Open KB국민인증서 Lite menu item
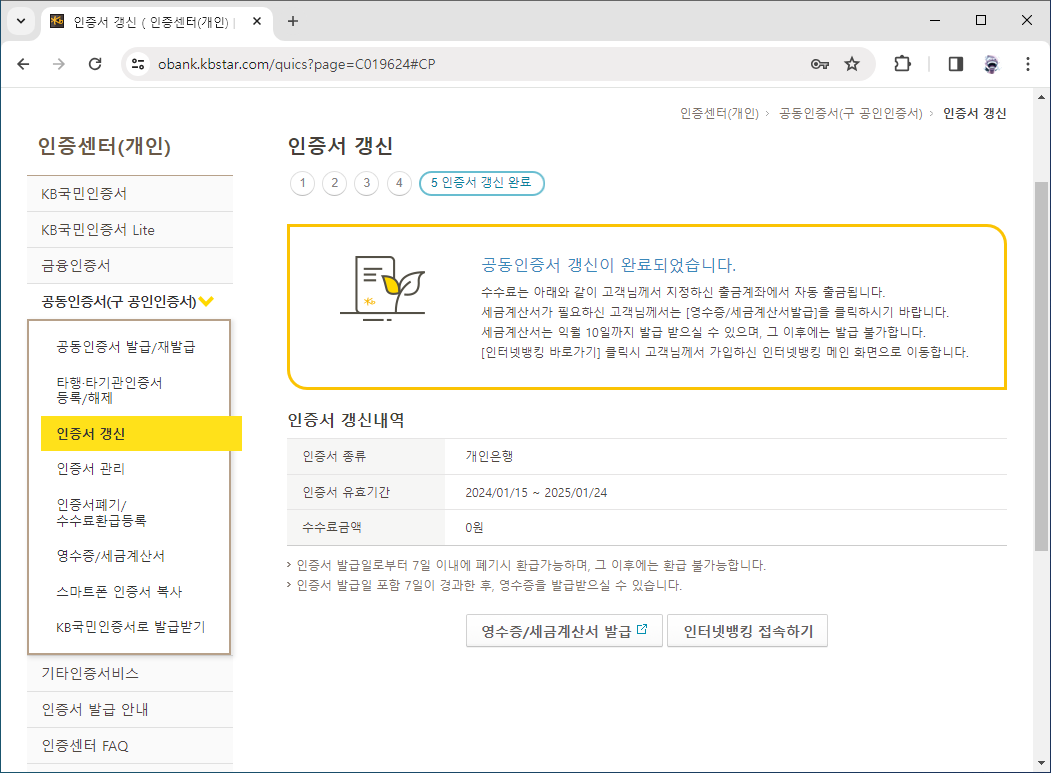1051x773 pixels. pyautogui.click(x=130, y=230)
